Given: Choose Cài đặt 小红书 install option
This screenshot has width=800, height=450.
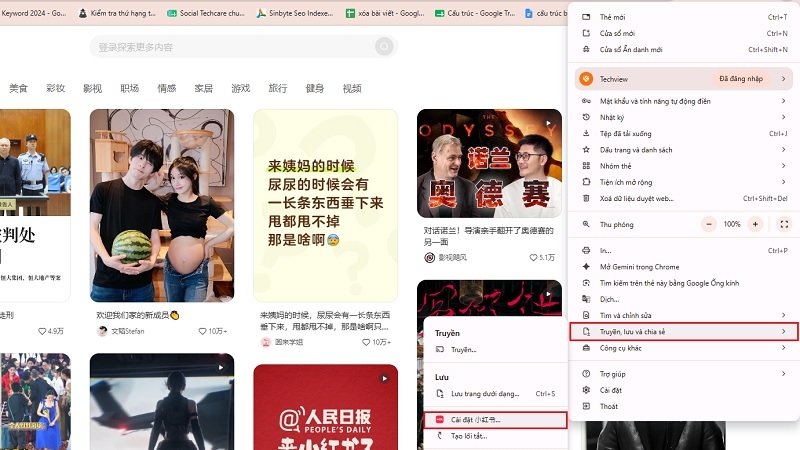Looking at the screenshot, I should tap(495, 420).
